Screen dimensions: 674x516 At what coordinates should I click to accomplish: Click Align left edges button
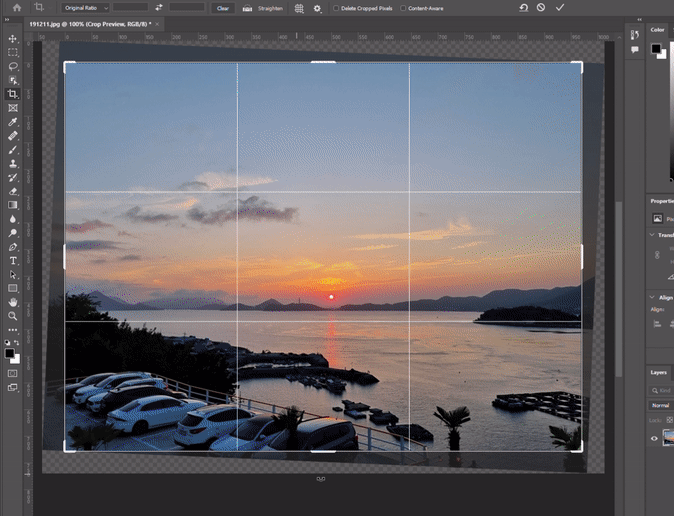click(657, 324)
